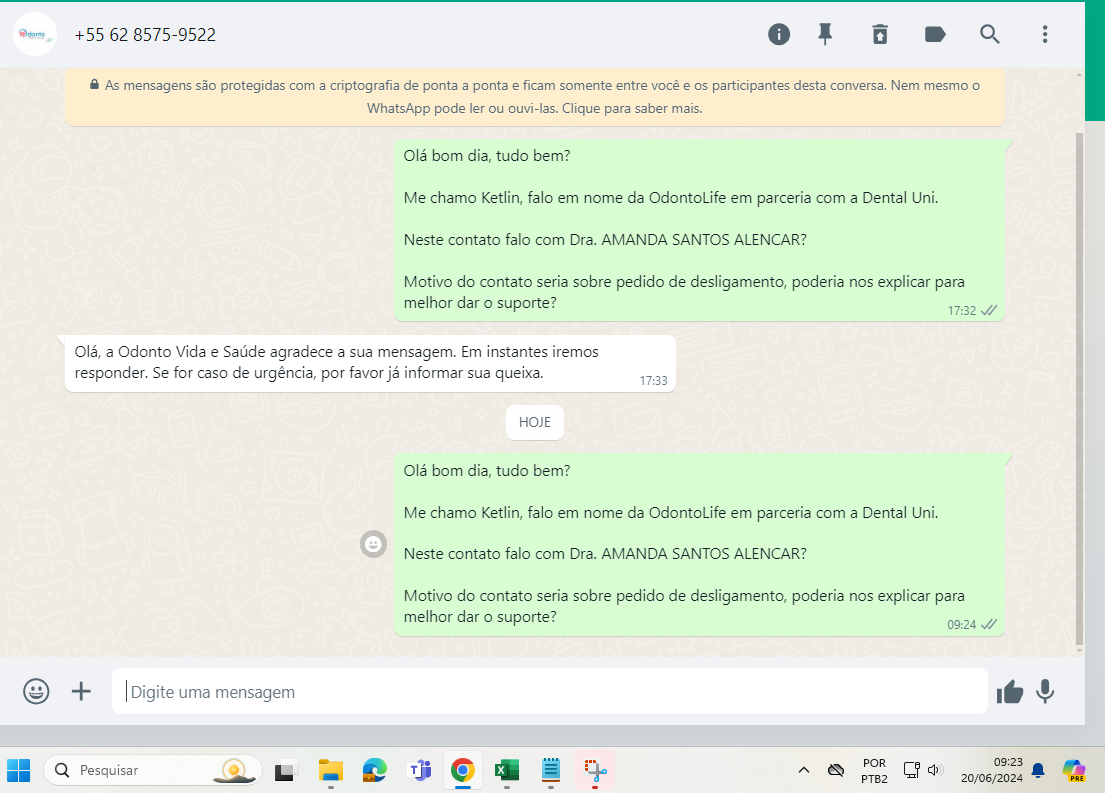Open File Explorer from taskbar
This screenshot has width=1105, height=793.
point(330,770)
